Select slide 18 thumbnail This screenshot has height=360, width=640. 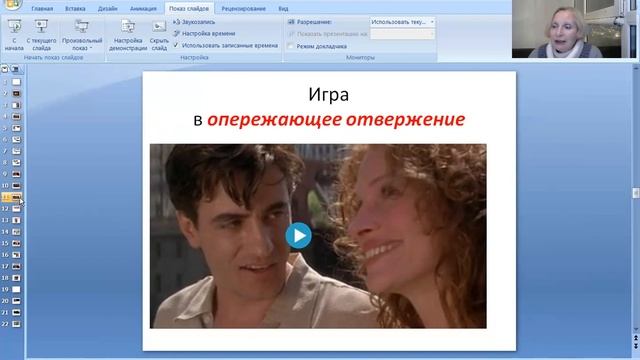point(16,278)
